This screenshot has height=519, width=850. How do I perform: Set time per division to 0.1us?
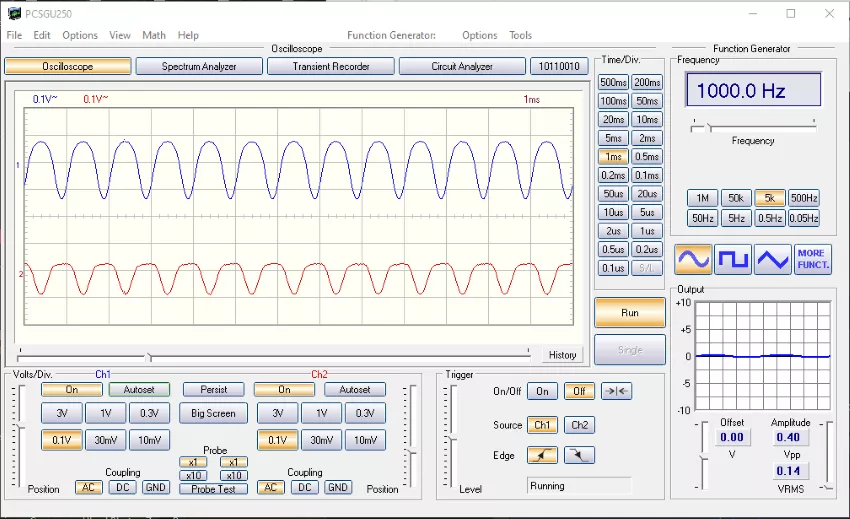point(613,268)
